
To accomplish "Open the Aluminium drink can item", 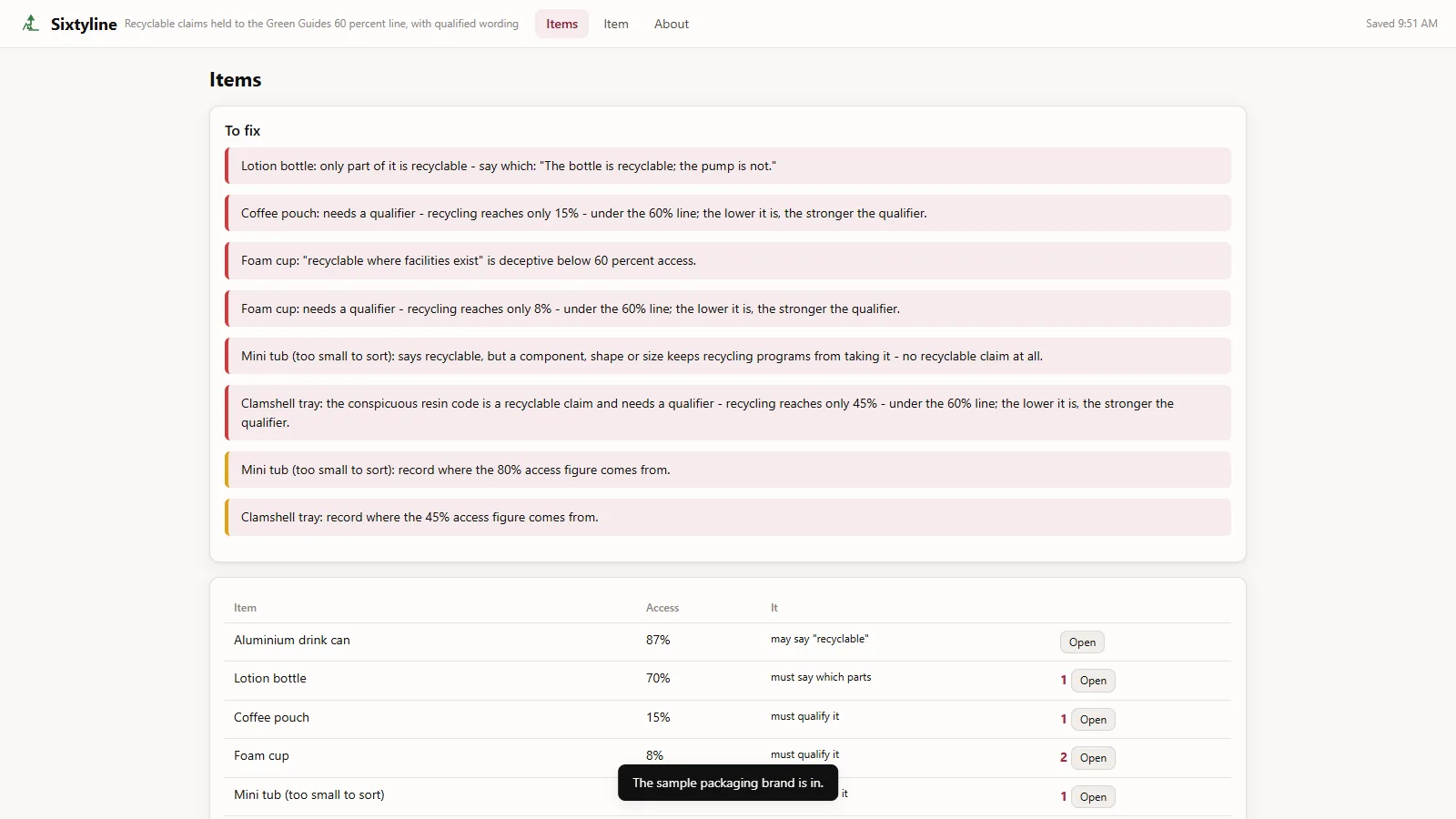I will tap(1082, 642).
